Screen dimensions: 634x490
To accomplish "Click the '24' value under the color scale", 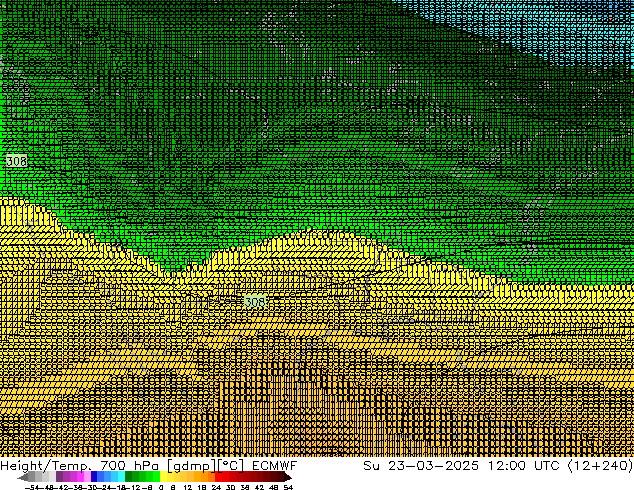I will pos(216,487).
